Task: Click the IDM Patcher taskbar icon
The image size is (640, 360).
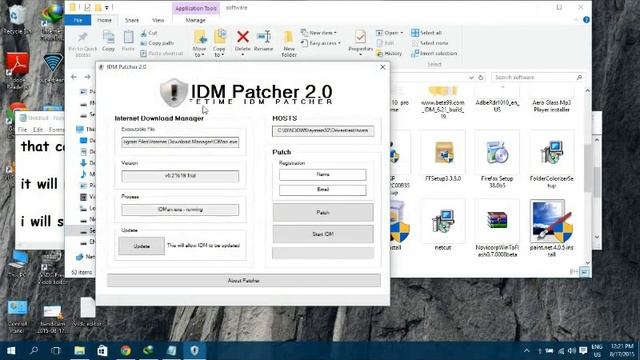Action: (195, 350)
